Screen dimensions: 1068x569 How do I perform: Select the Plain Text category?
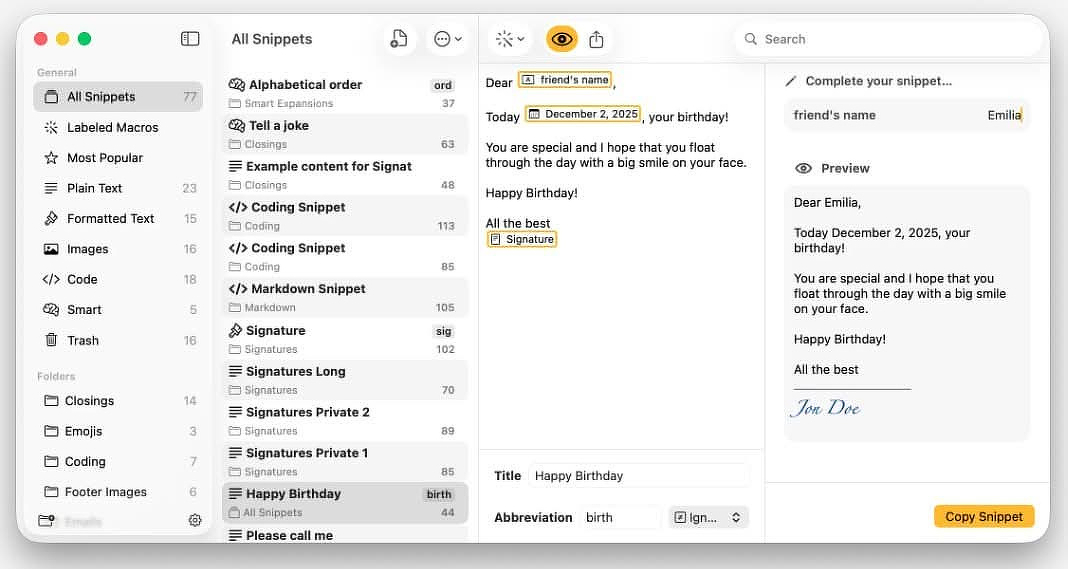coord(95,188)
